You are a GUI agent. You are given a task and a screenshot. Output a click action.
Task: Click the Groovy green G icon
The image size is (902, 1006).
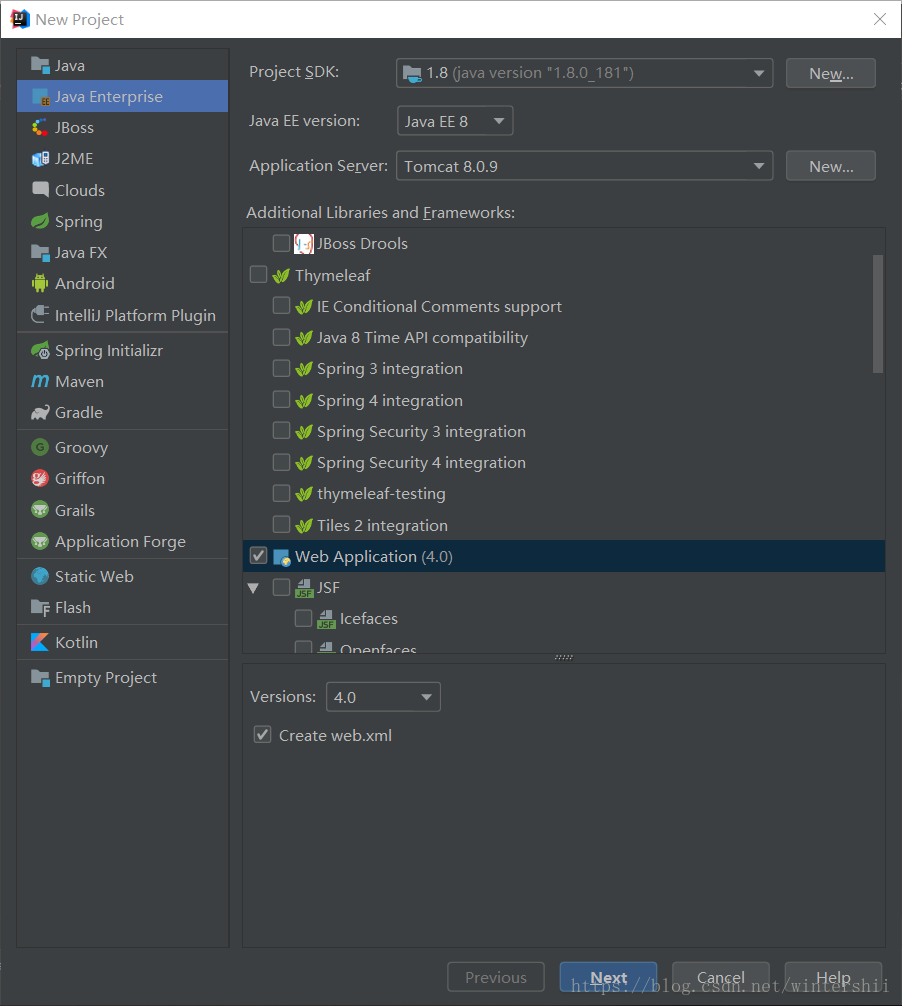40,447
